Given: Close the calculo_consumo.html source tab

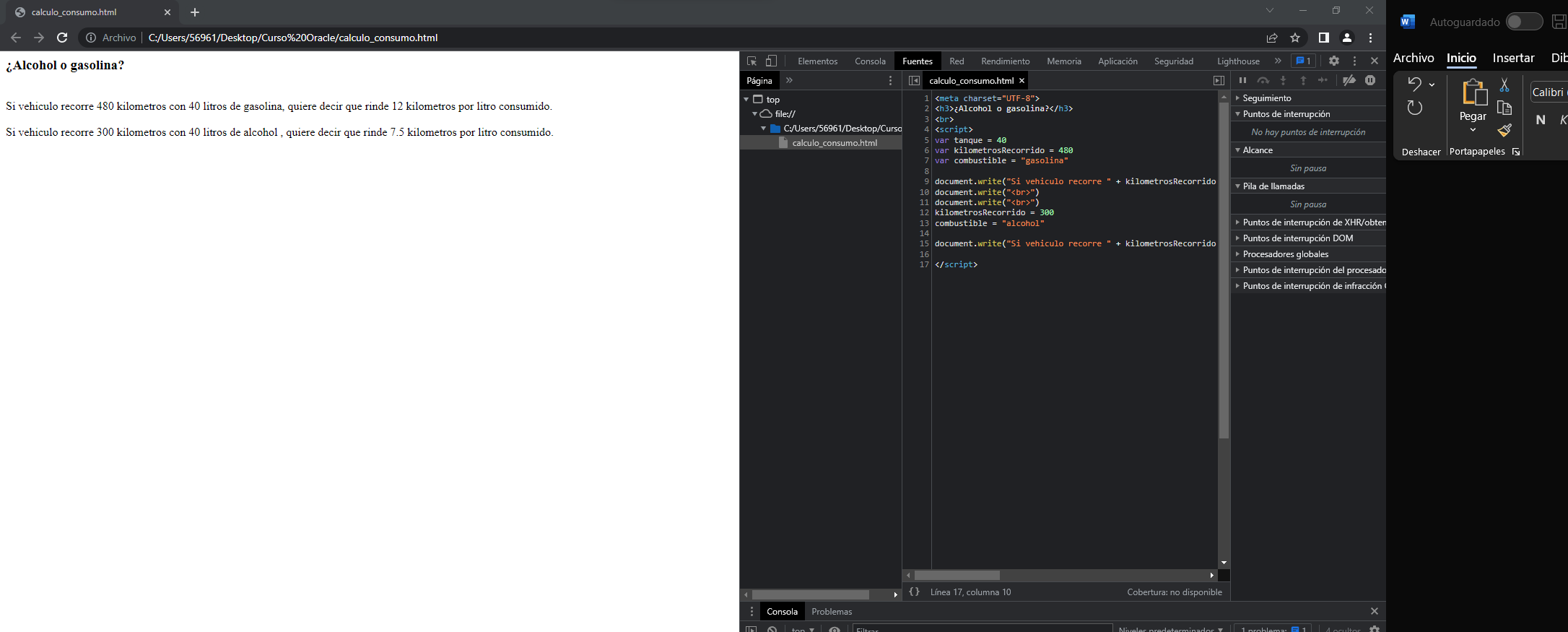Looking at the screenshot, I should 1022,81.
